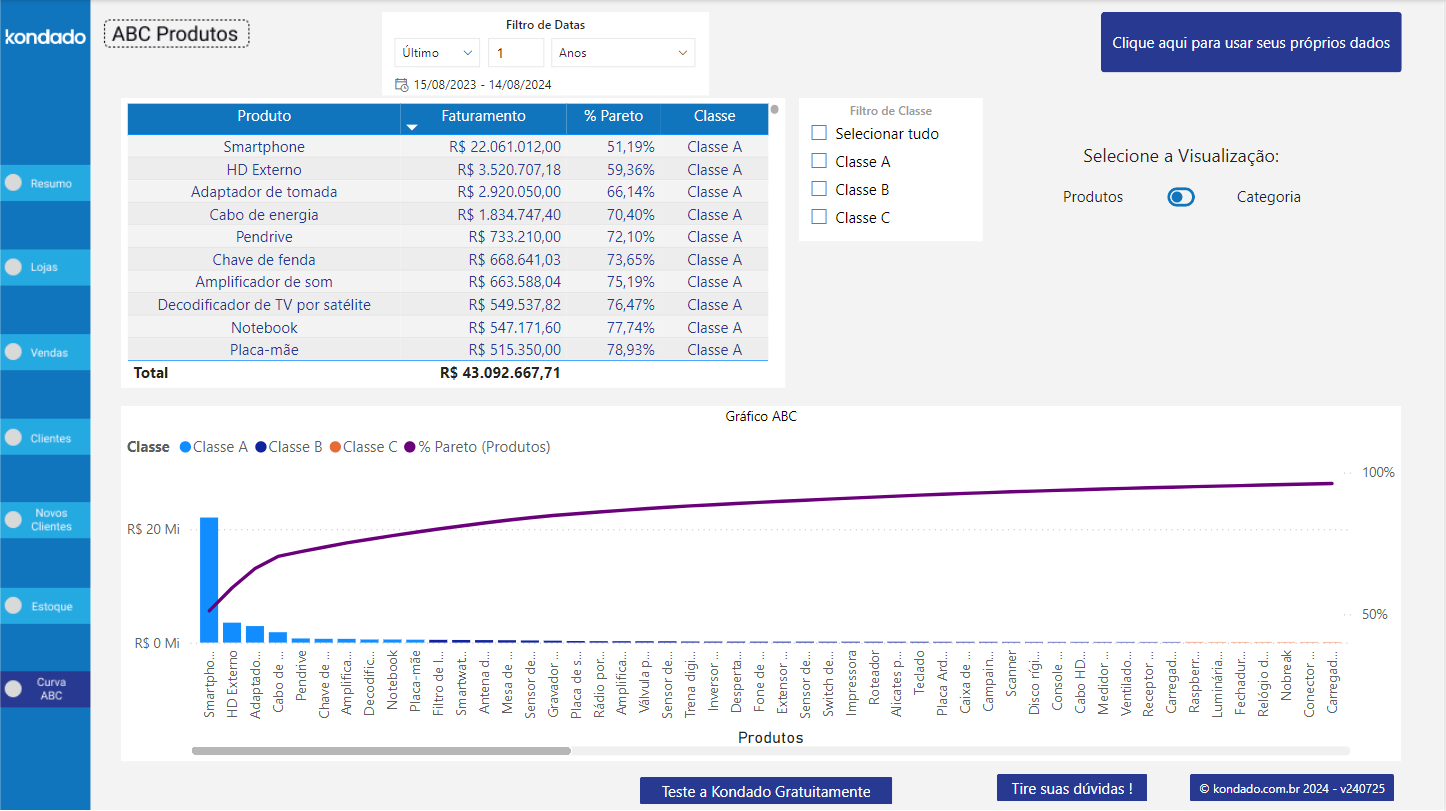Click the kondado logo
This screenshot has height=811, width=1446.
(x=45, y=36)
